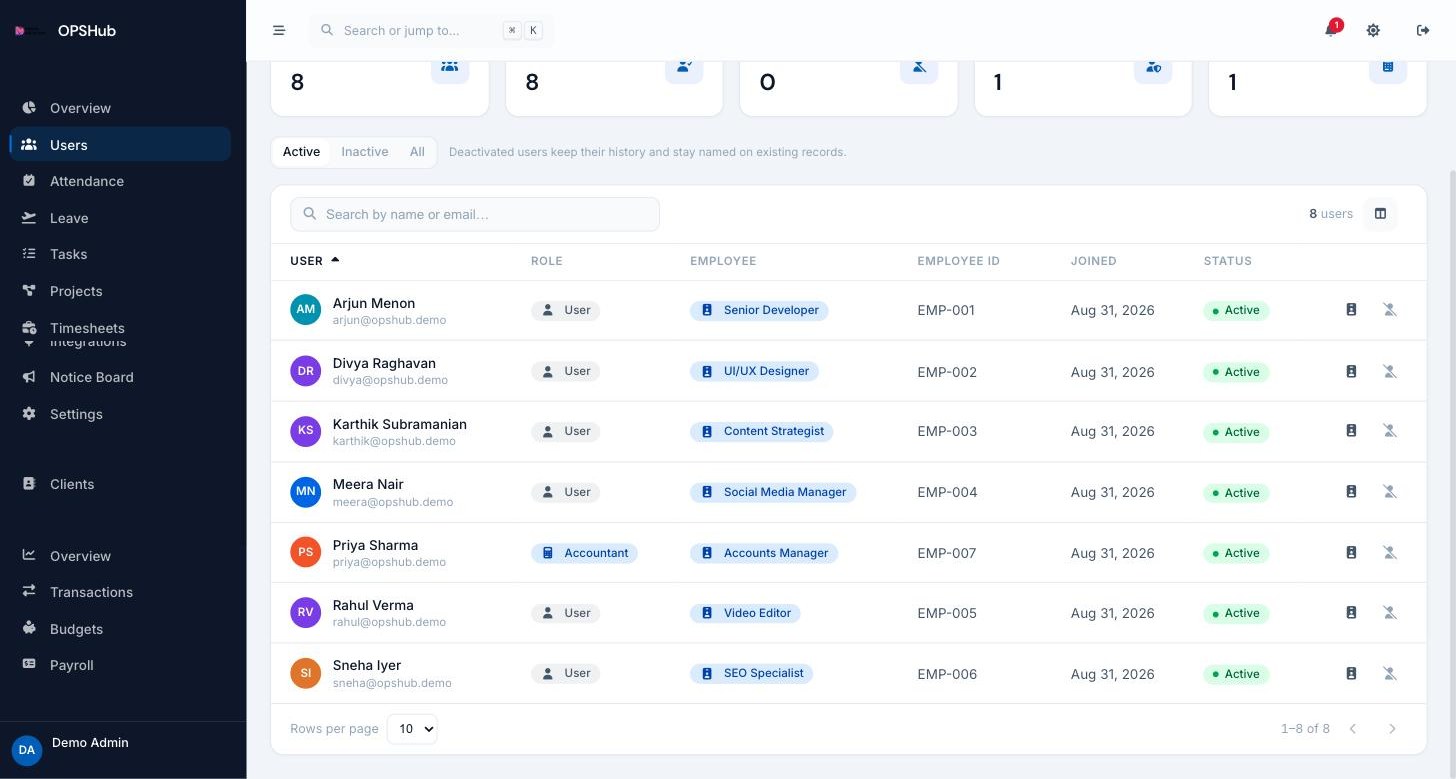Deactivate user Karthik Subramanian
The width and height of the screenshot is (1456, 779).
1389,431
